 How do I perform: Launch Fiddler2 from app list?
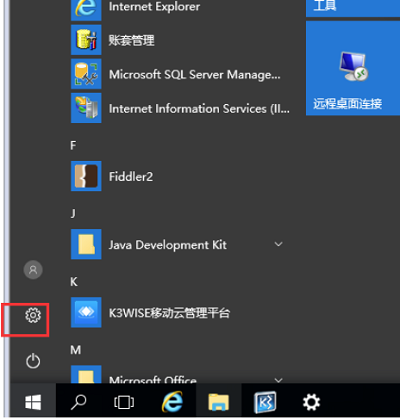click(x=180, y=176)
